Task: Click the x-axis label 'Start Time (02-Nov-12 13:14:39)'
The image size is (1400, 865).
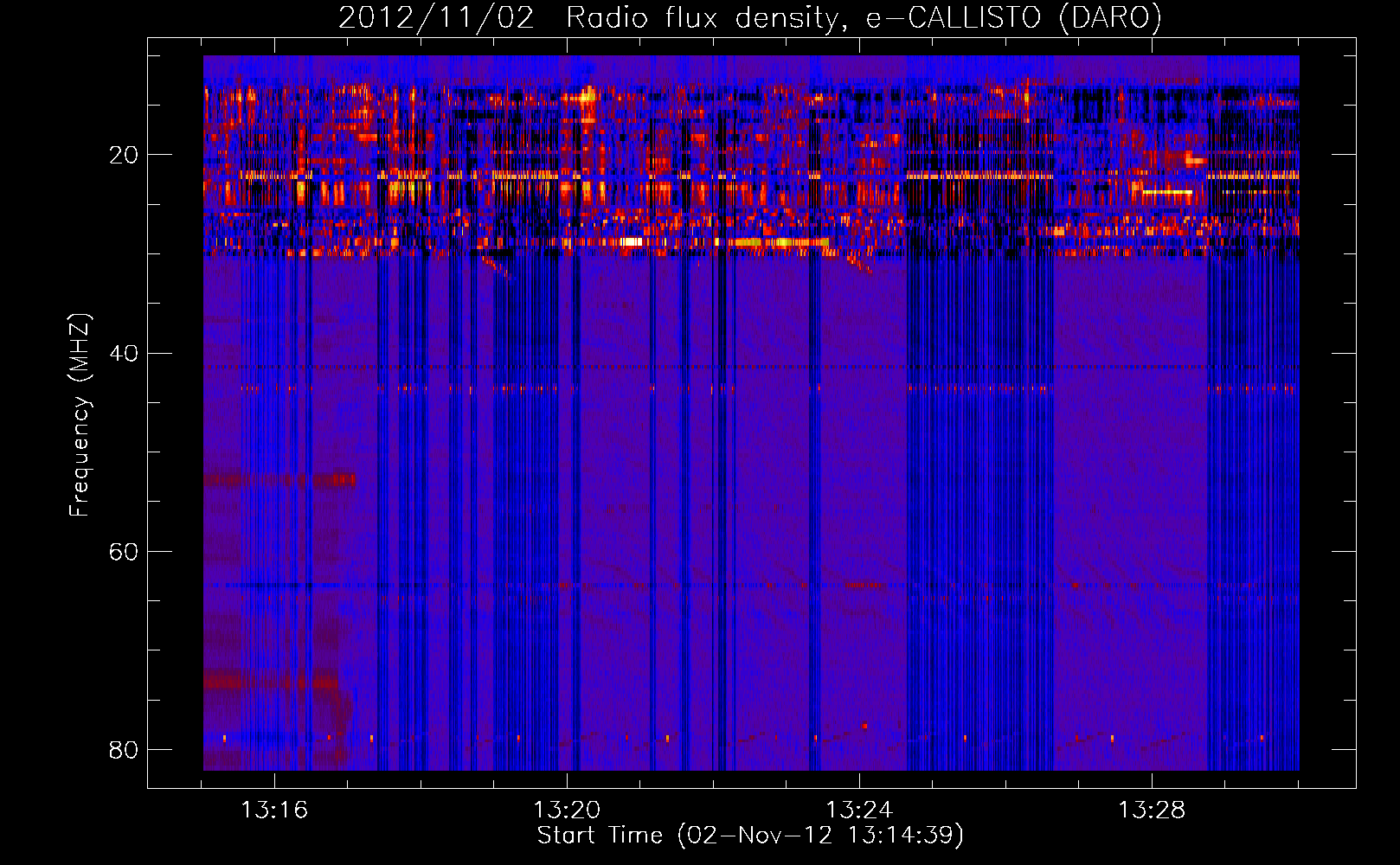Action: (x=750, y=836)
